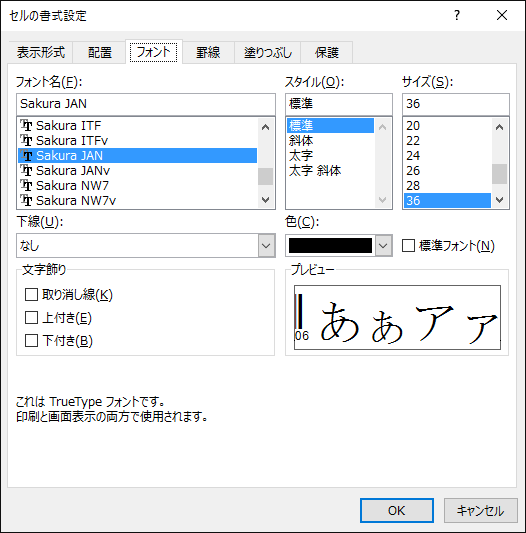Click the font list scrollbar thumb
Screen dimensions: 526x533
[266, 176]
